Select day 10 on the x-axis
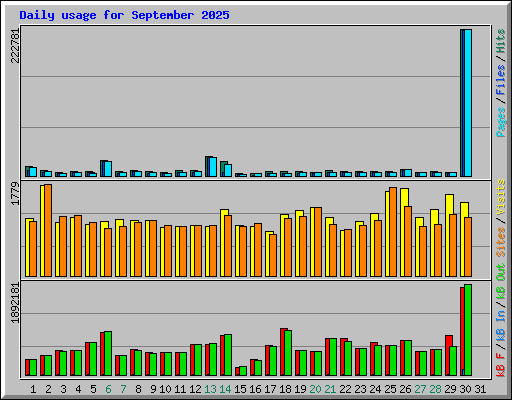This screenshot has width=512, height=400. [165, 389]
